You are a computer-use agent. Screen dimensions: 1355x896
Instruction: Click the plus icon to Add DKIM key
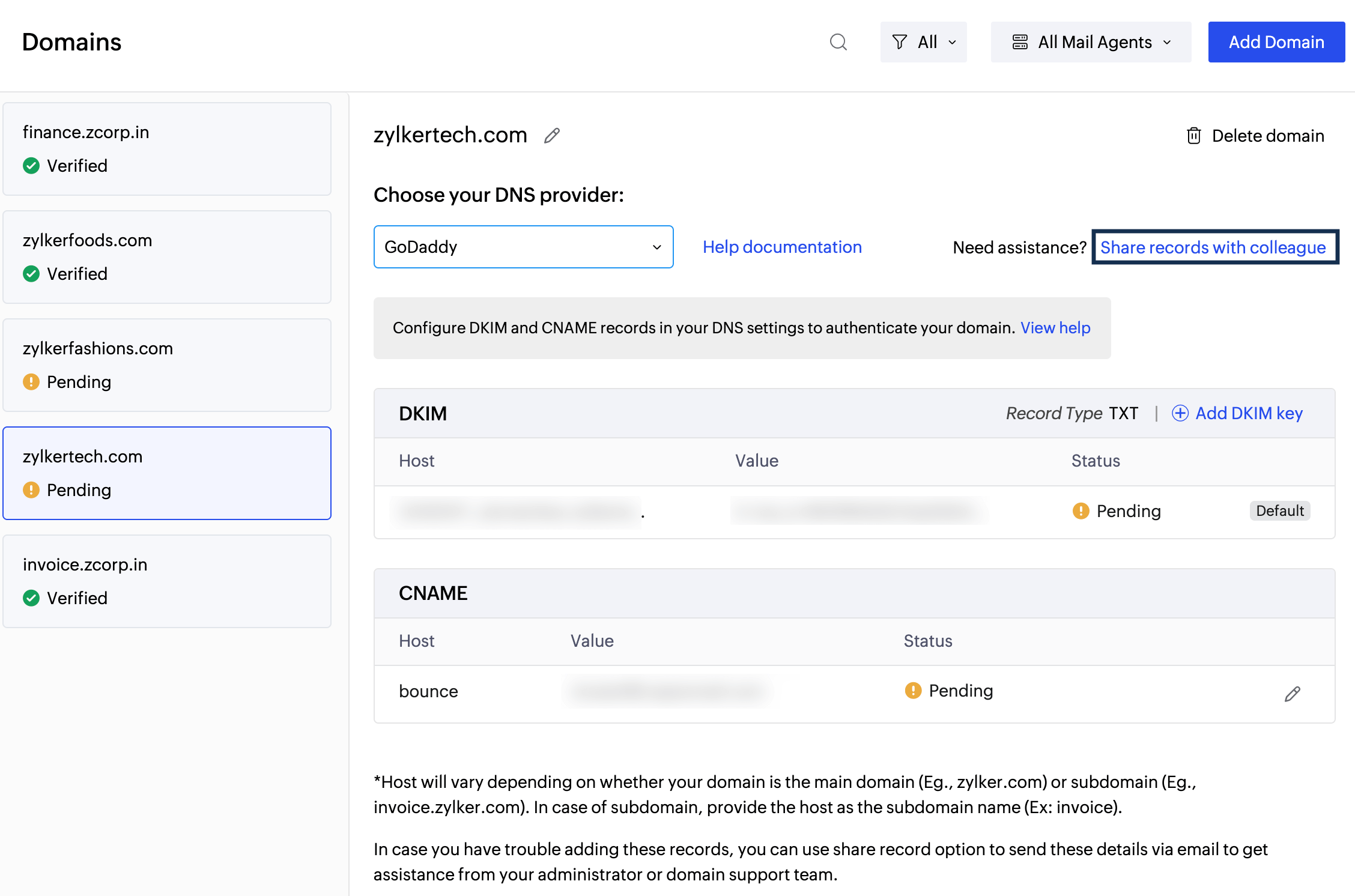(x=1181, y=413)
